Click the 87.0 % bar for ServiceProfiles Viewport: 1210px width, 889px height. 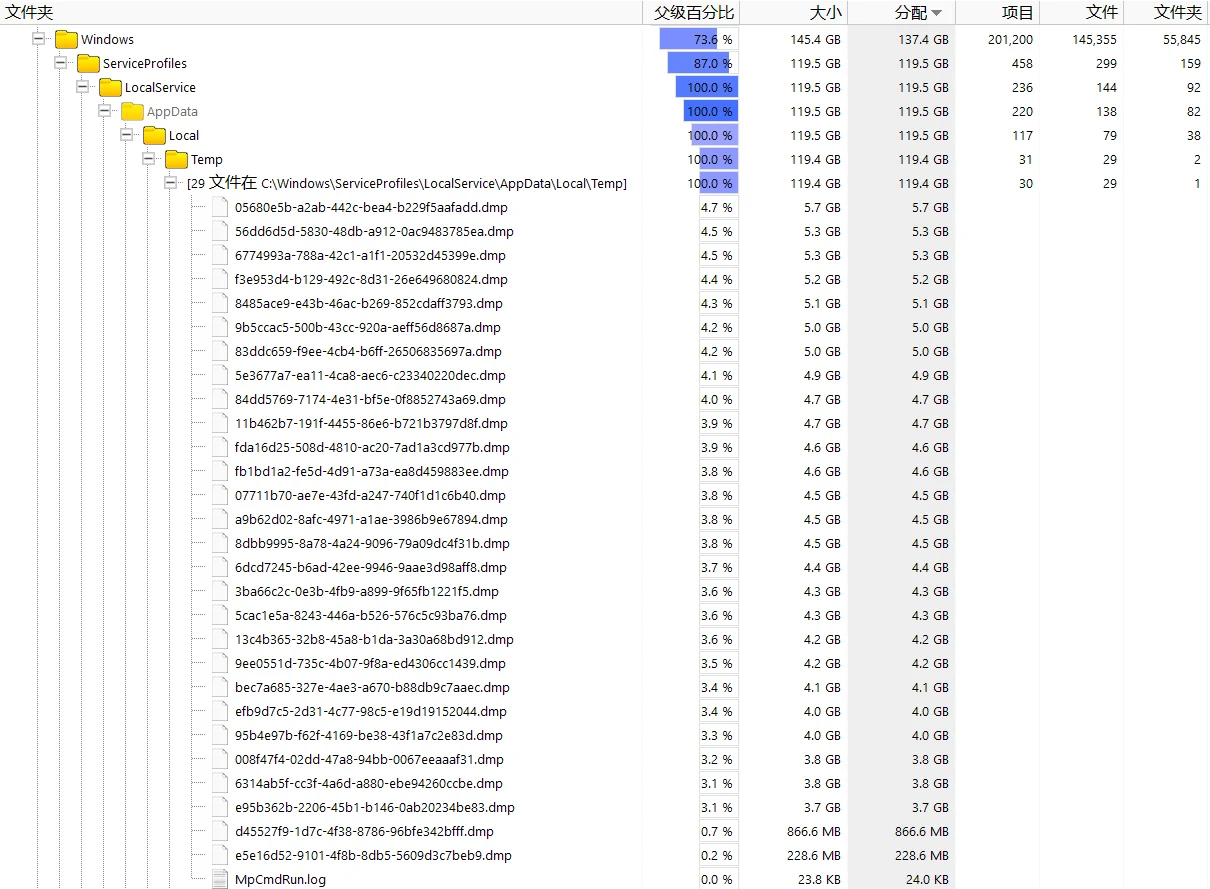tap(703, 63)
